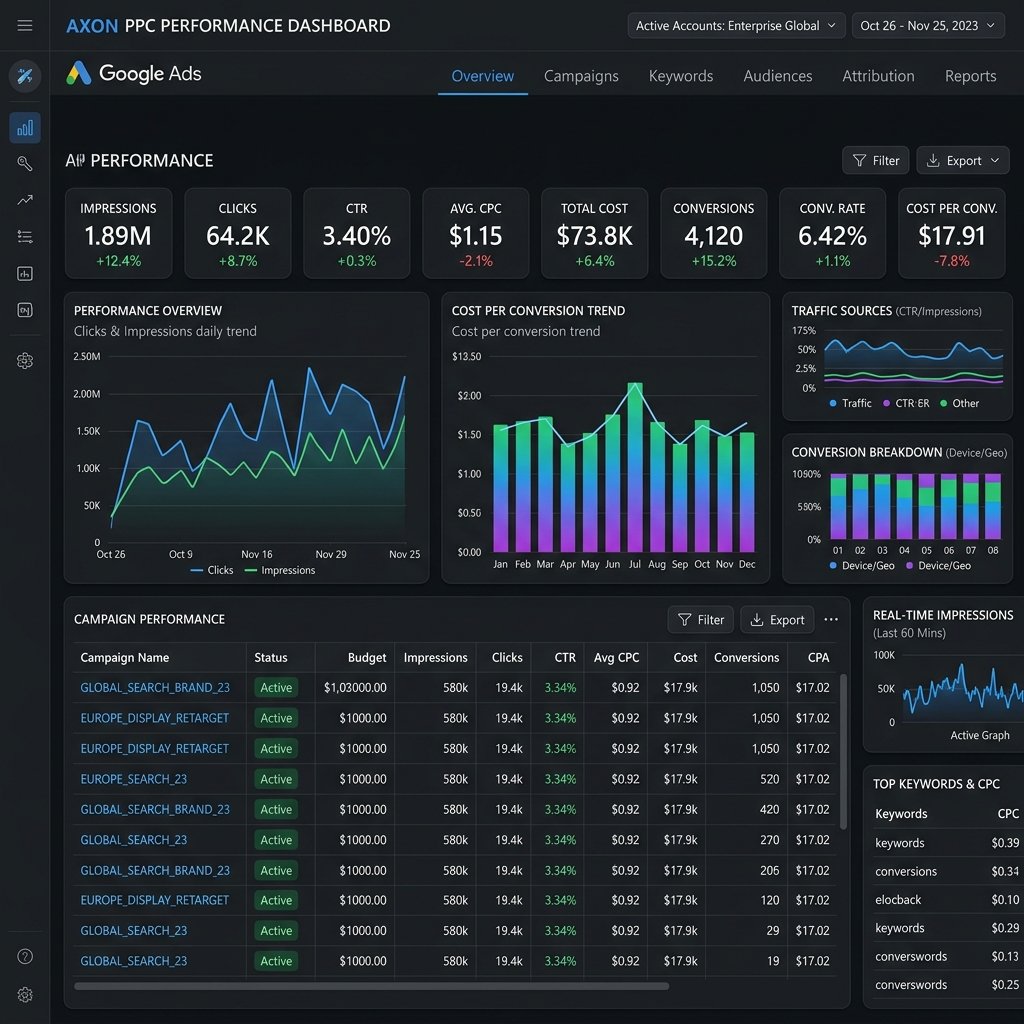The width and height of the screenshot is (1024, 1024).
Task: Click the Google Ads logo
Action: tap(134, 74)
